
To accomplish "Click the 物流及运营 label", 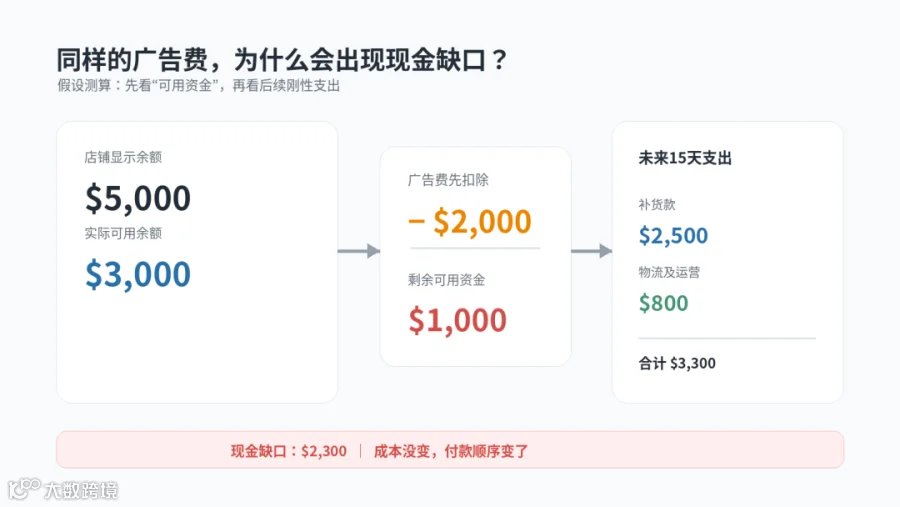I will [x=669, y=272].
